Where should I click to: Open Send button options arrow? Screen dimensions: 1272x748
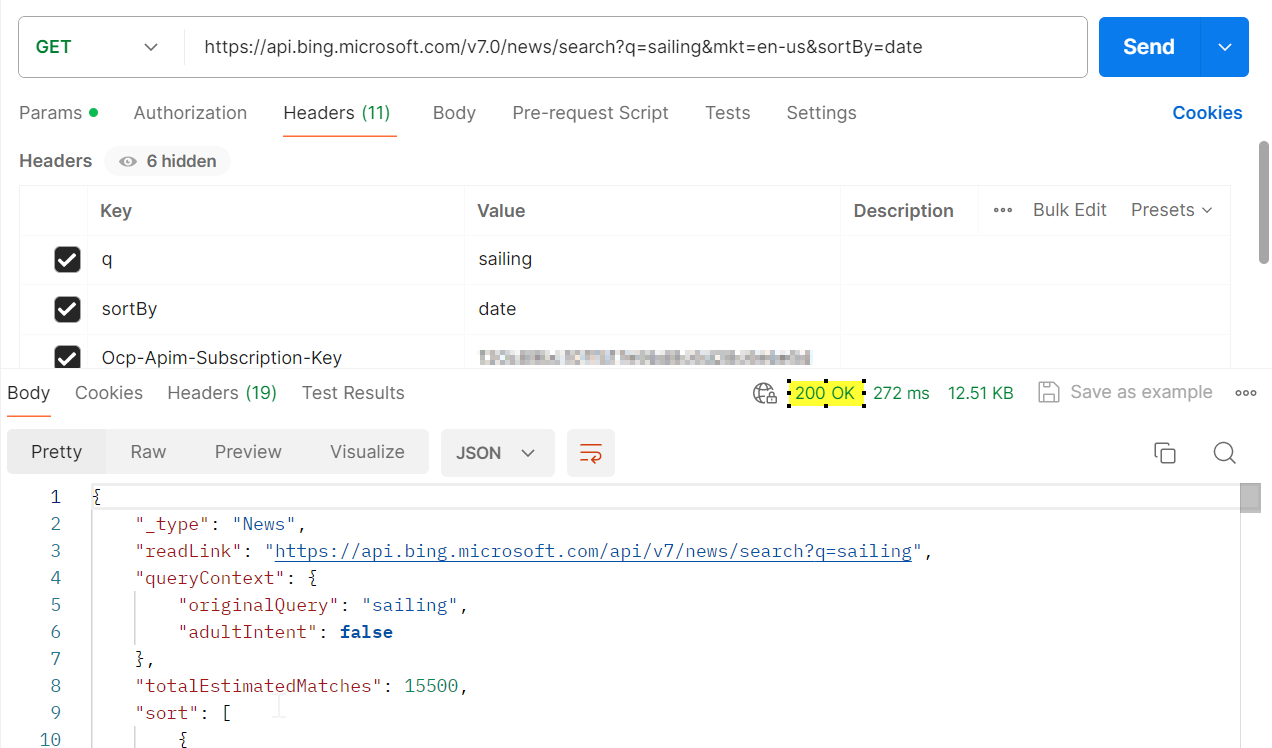tap(1225, 47)
